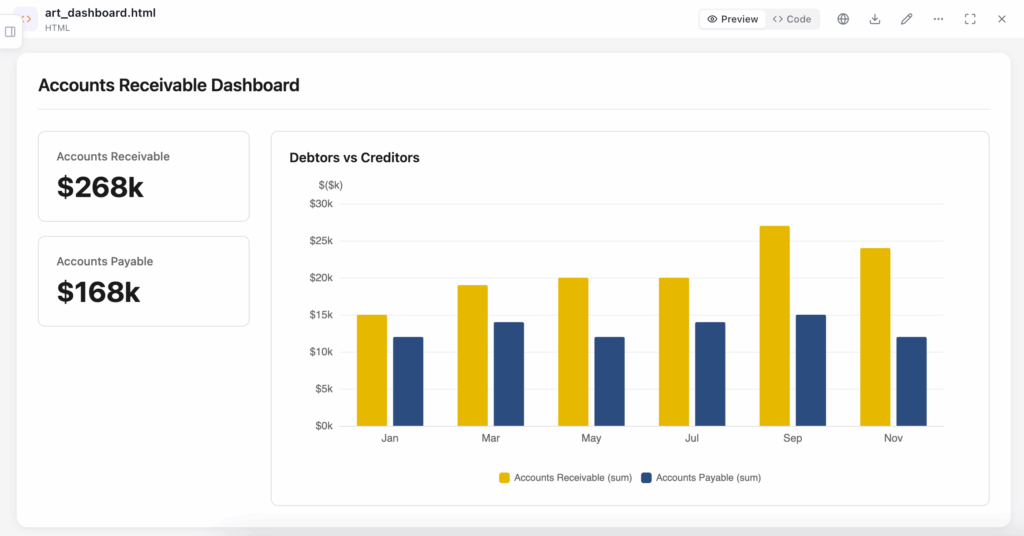Click the Accounts Receivable Dashboard heading
Viewport: 1024px width, 536px height.
pos(168,86)
